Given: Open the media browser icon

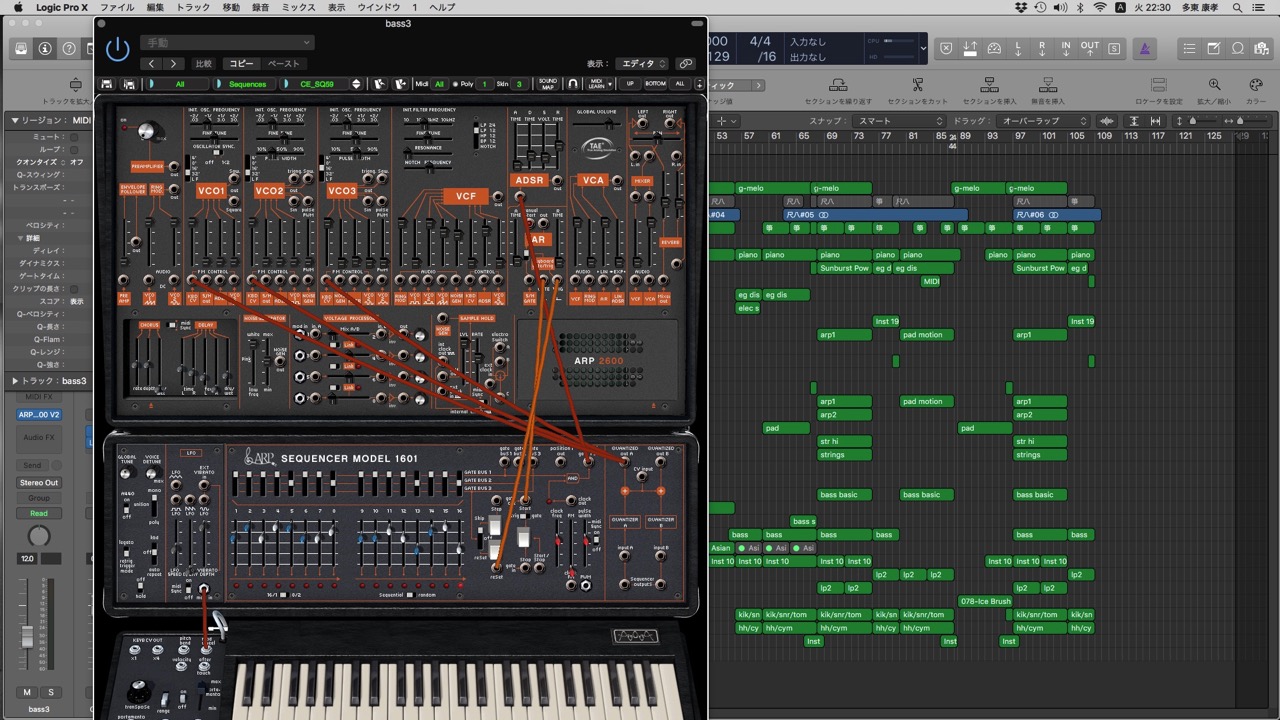Looking at the screenshot, I should [x=1262, y=48].
